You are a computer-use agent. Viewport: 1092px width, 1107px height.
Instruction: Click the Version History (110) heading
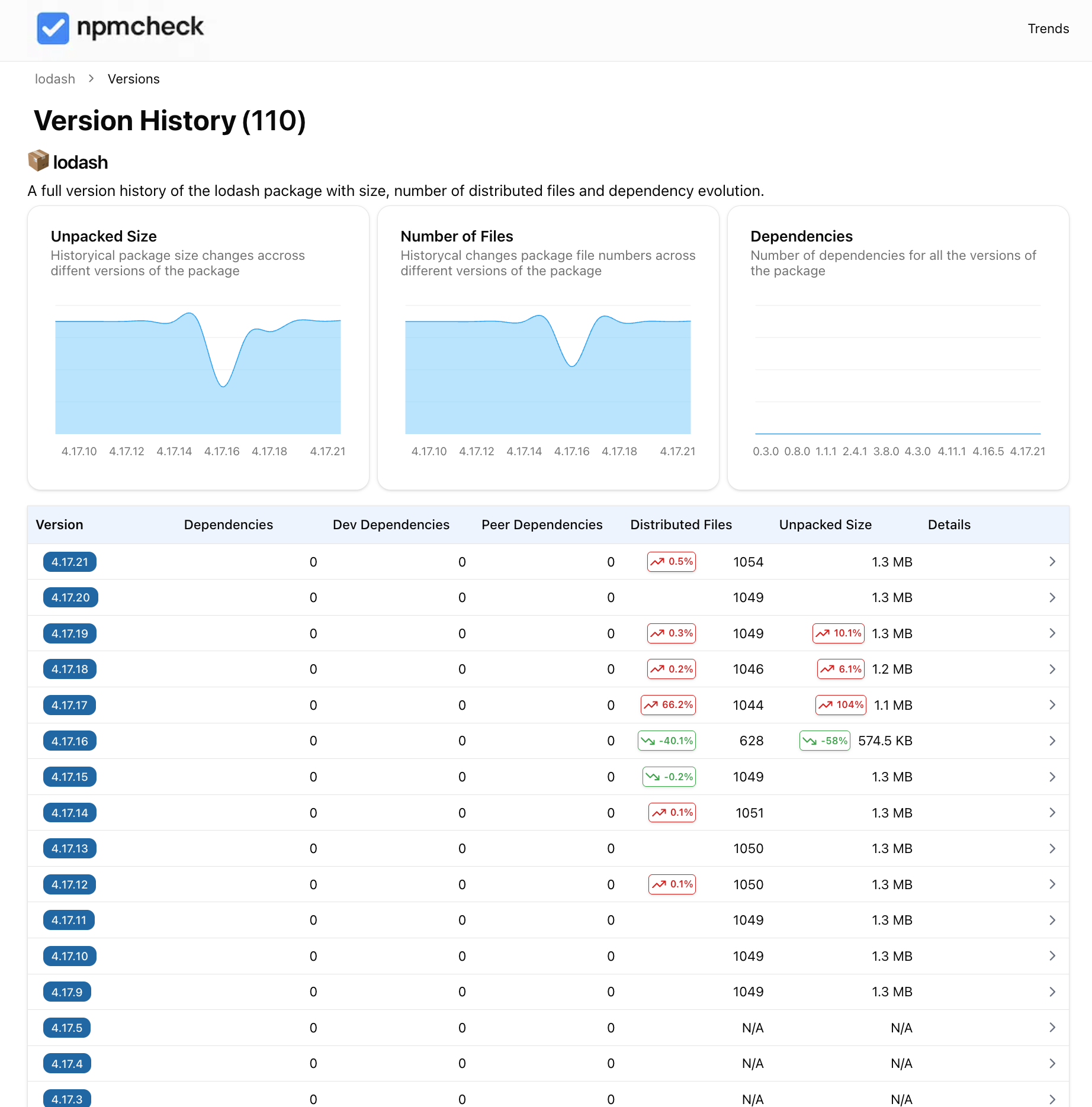[170, 121]
